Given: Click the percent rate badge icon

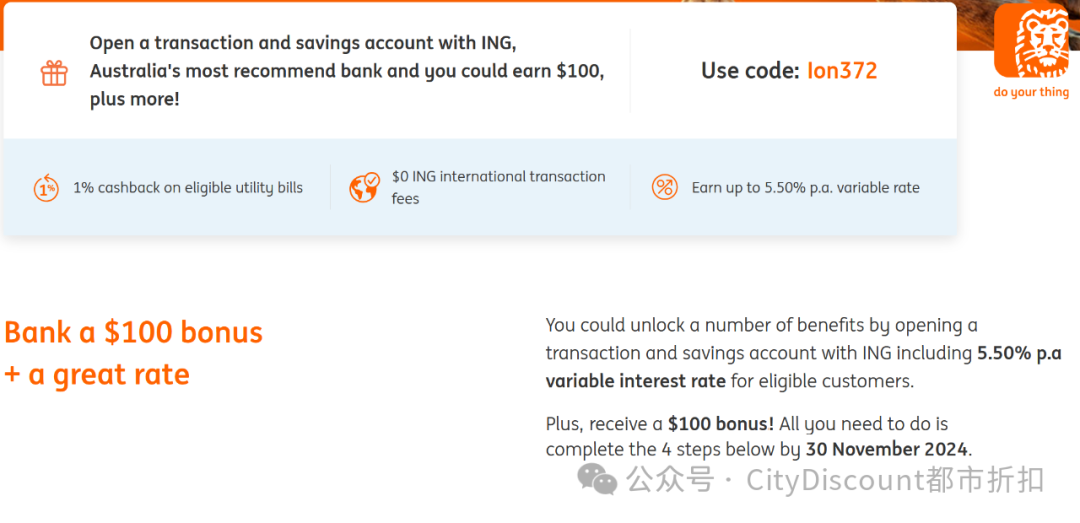Looking at the screenshot, I should click(664, 187).
